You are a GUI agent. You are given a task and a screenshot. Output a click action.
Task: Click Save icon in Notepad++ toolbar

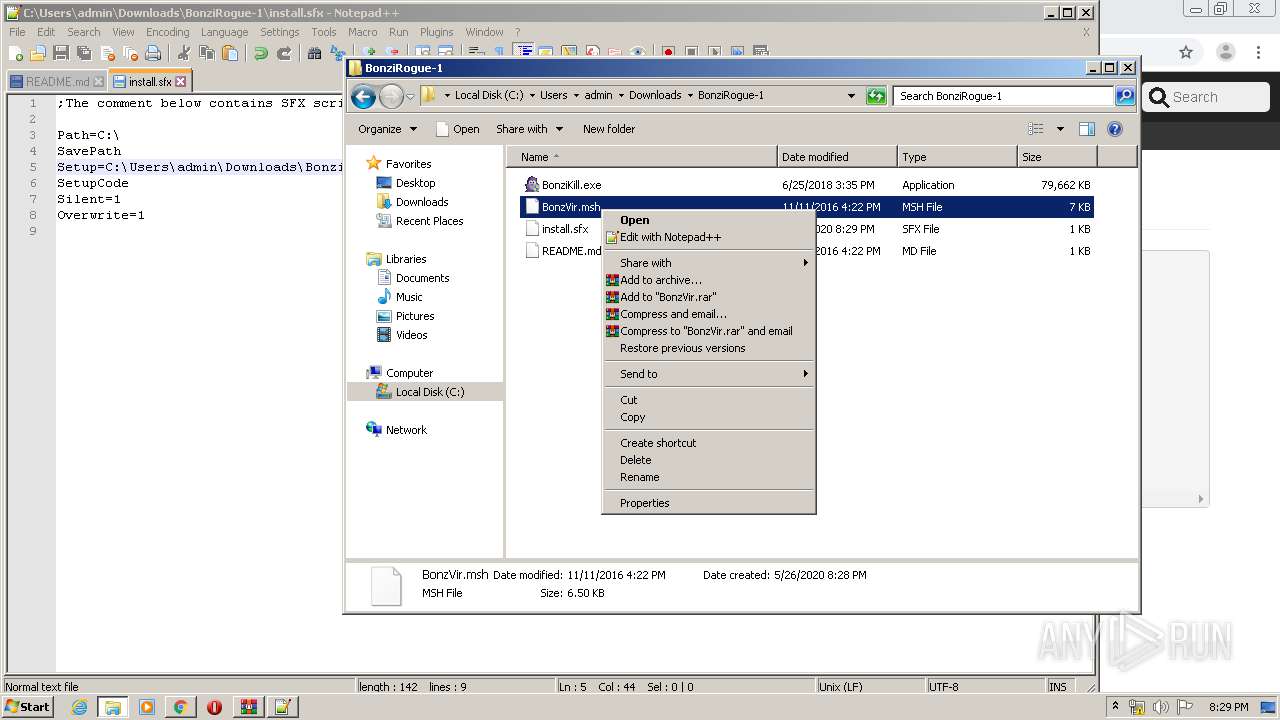pos(61,53)
